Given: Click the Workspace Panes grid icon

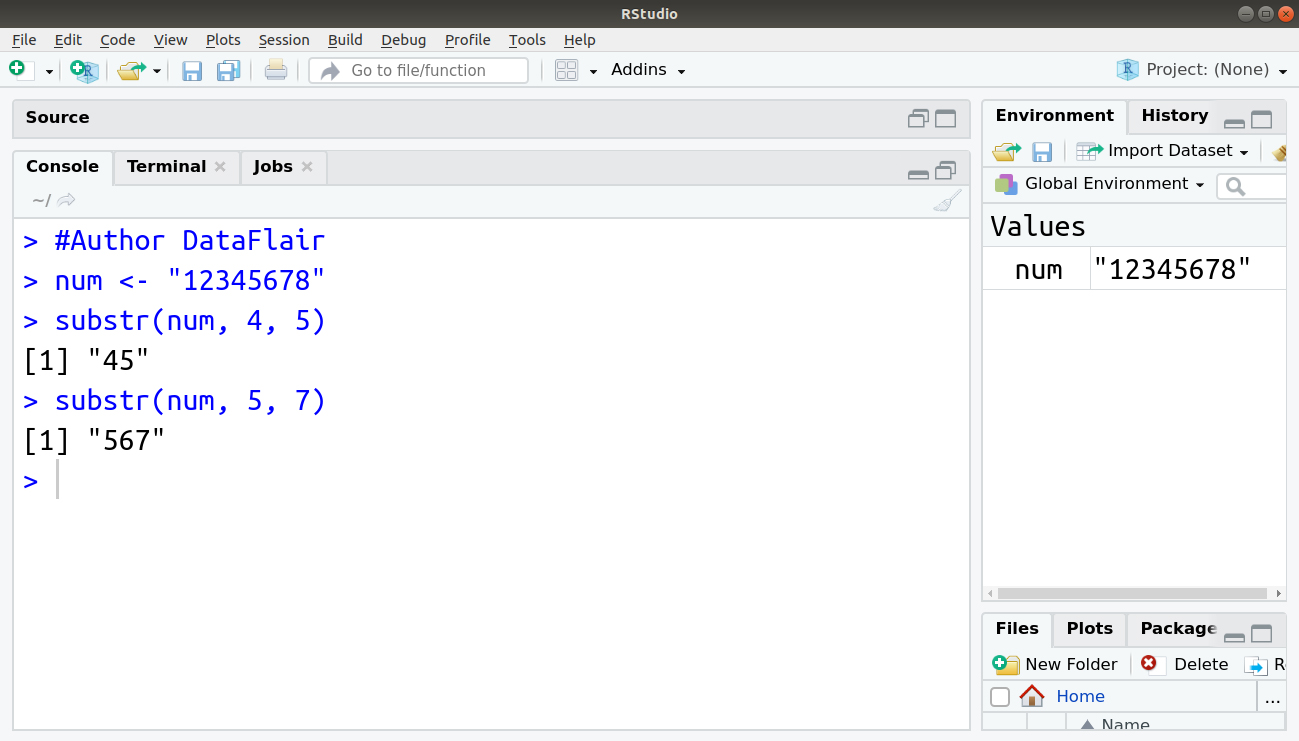Looking at the screenshot, I should [x=567, y=70].
